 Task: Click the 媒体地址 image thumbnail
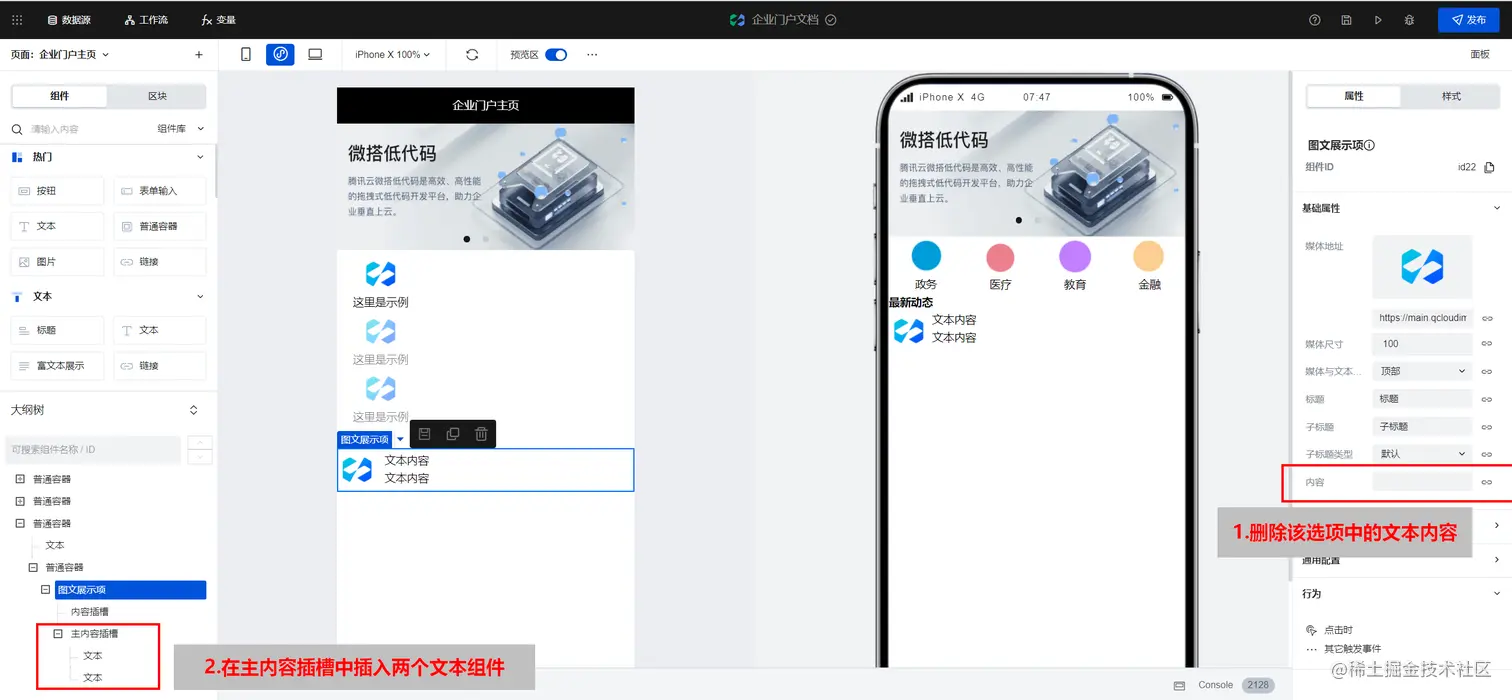tap(1422, 267)
